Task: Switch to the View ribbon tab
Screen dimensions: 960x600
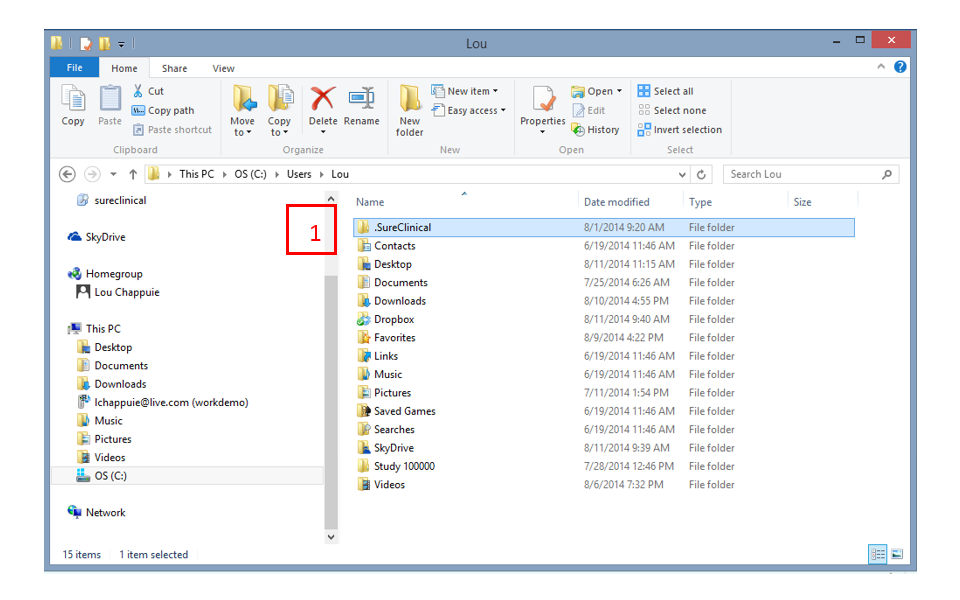Action: (223, 68)
